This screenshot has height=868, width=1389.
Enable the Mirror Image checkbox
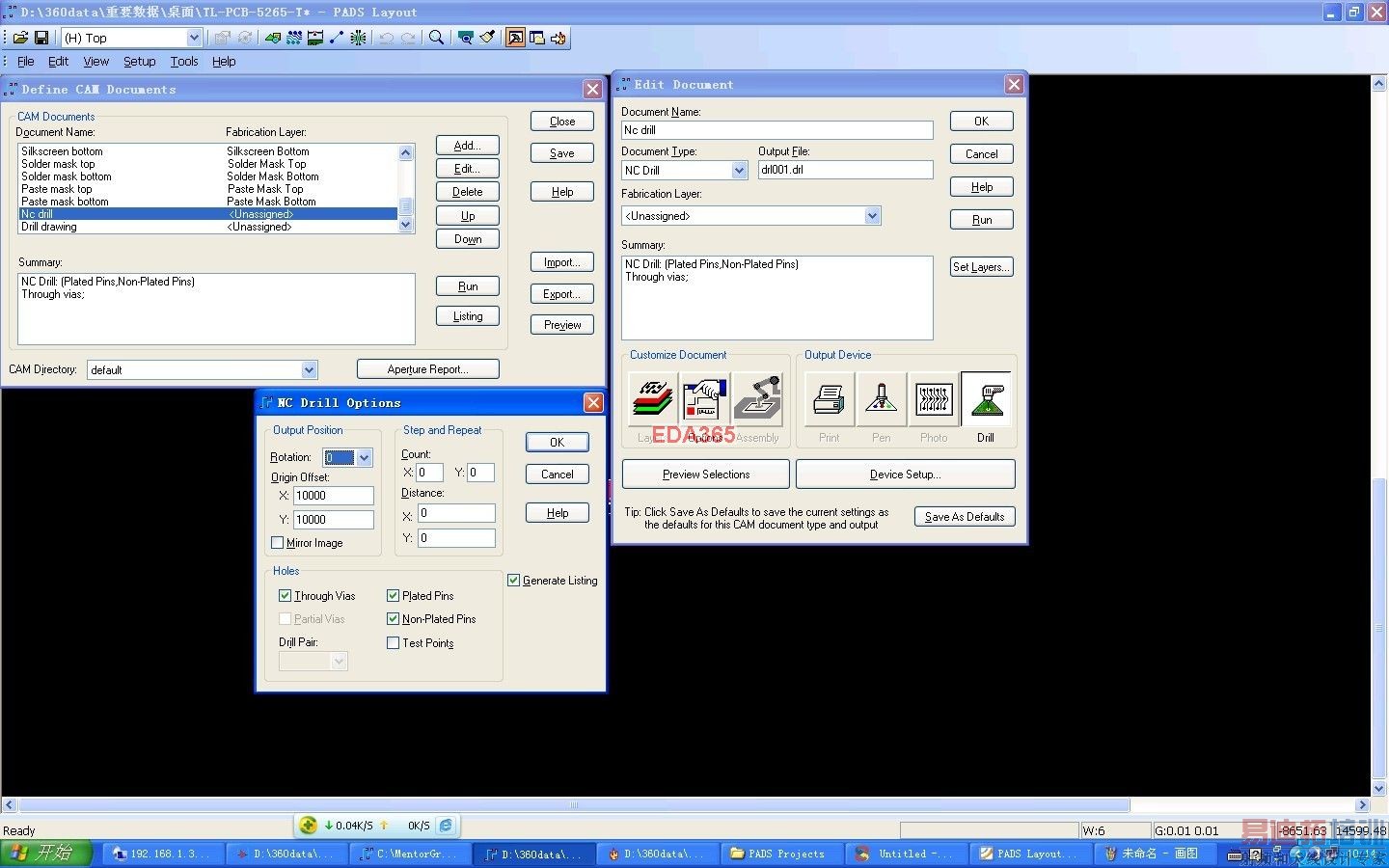278,543
